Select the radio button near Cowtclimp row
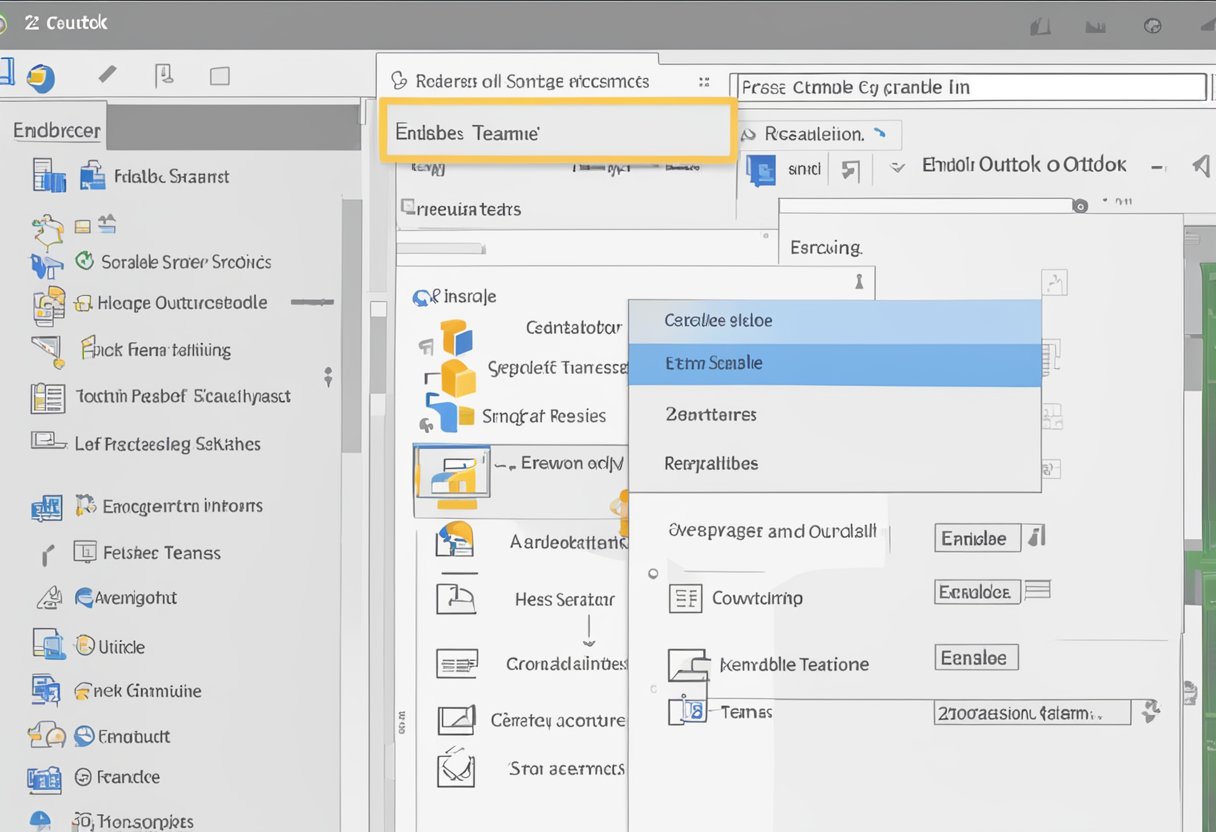The width and height of the screenshot is (1216, 832). (x=654, y=575)
